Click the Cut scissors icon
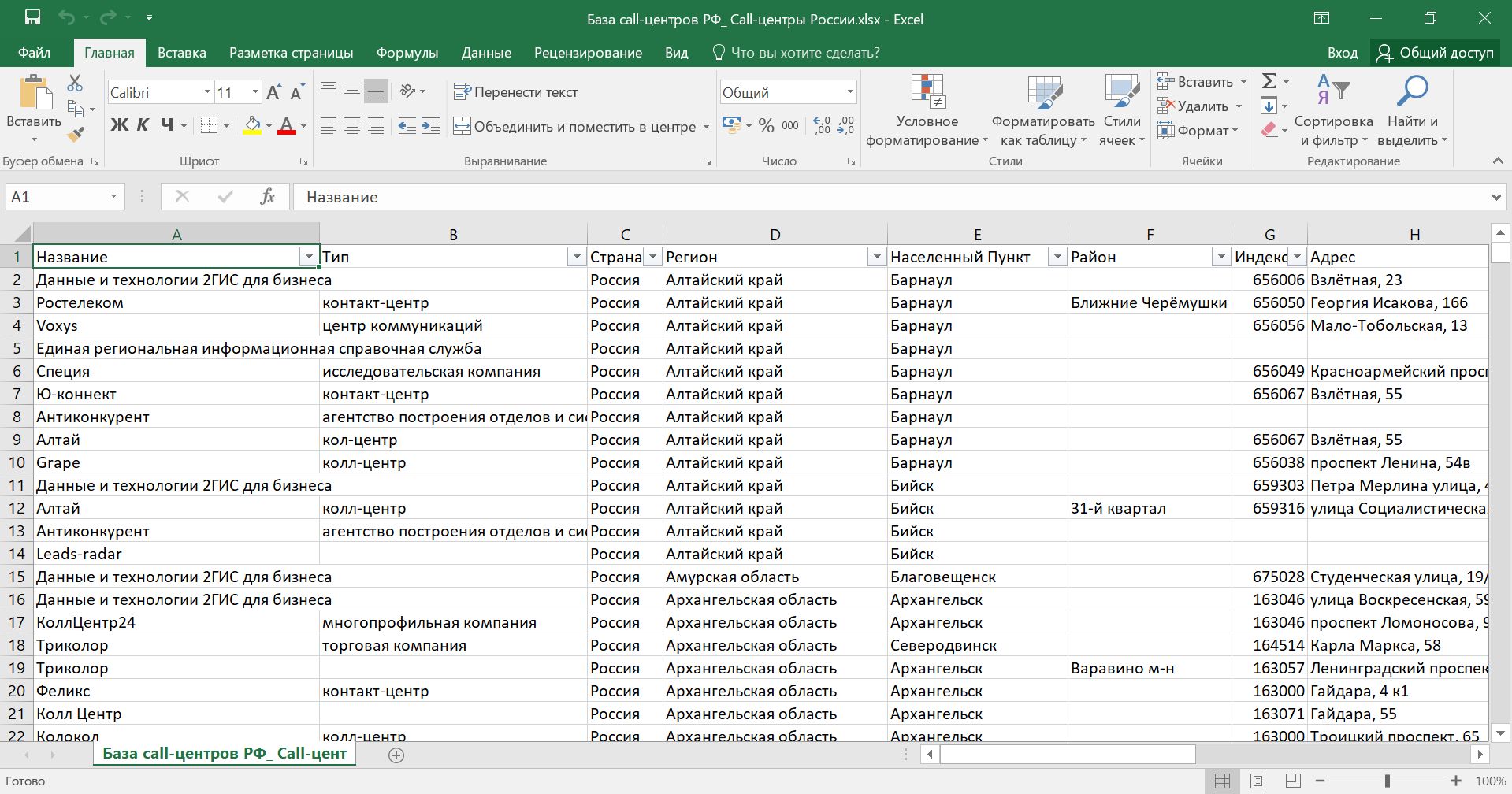This screenshot has height=794, width=1512. (x=75, y=83)
